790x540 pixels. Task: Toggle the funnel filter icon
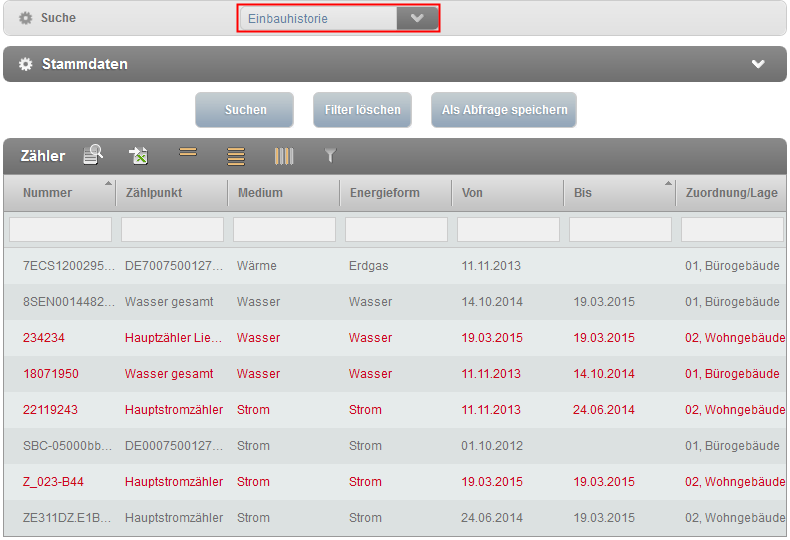(x=331, y=155)
